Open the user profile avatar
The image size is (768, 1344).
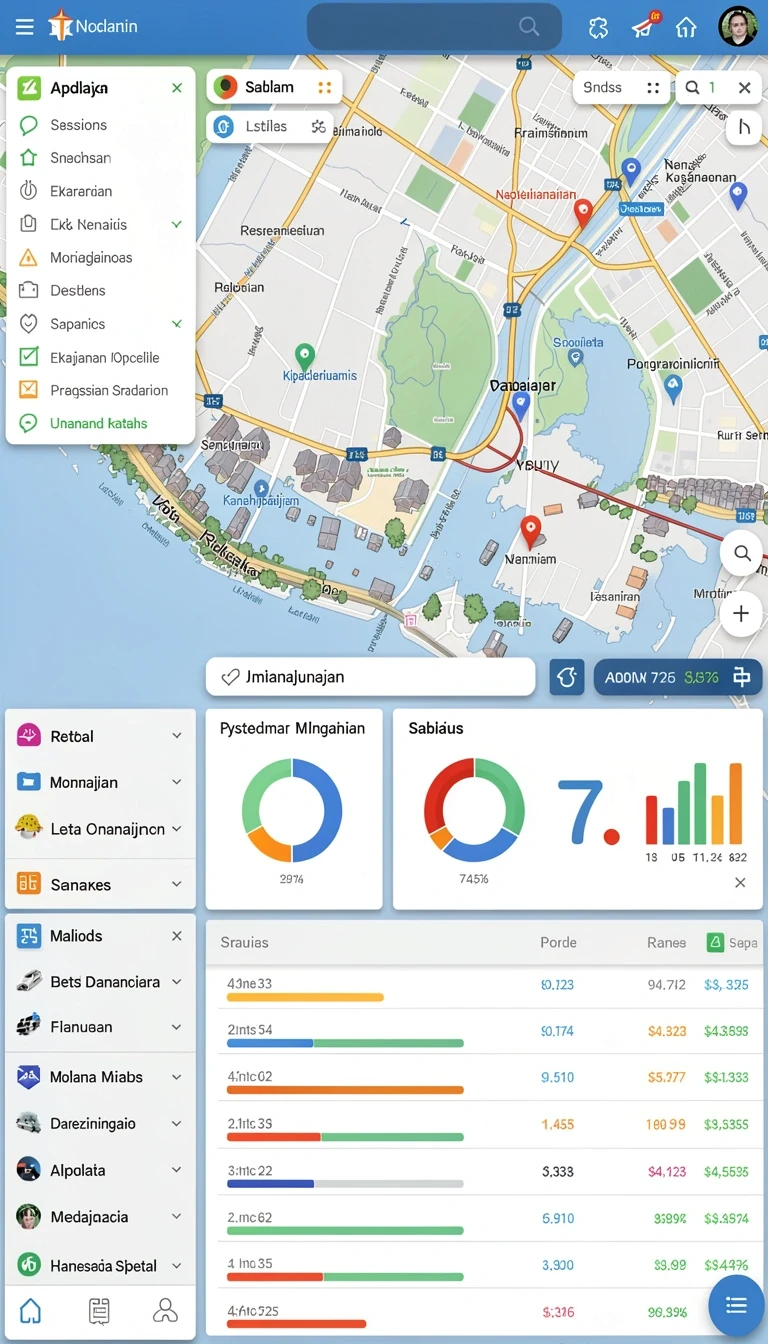tap(738, 26)
